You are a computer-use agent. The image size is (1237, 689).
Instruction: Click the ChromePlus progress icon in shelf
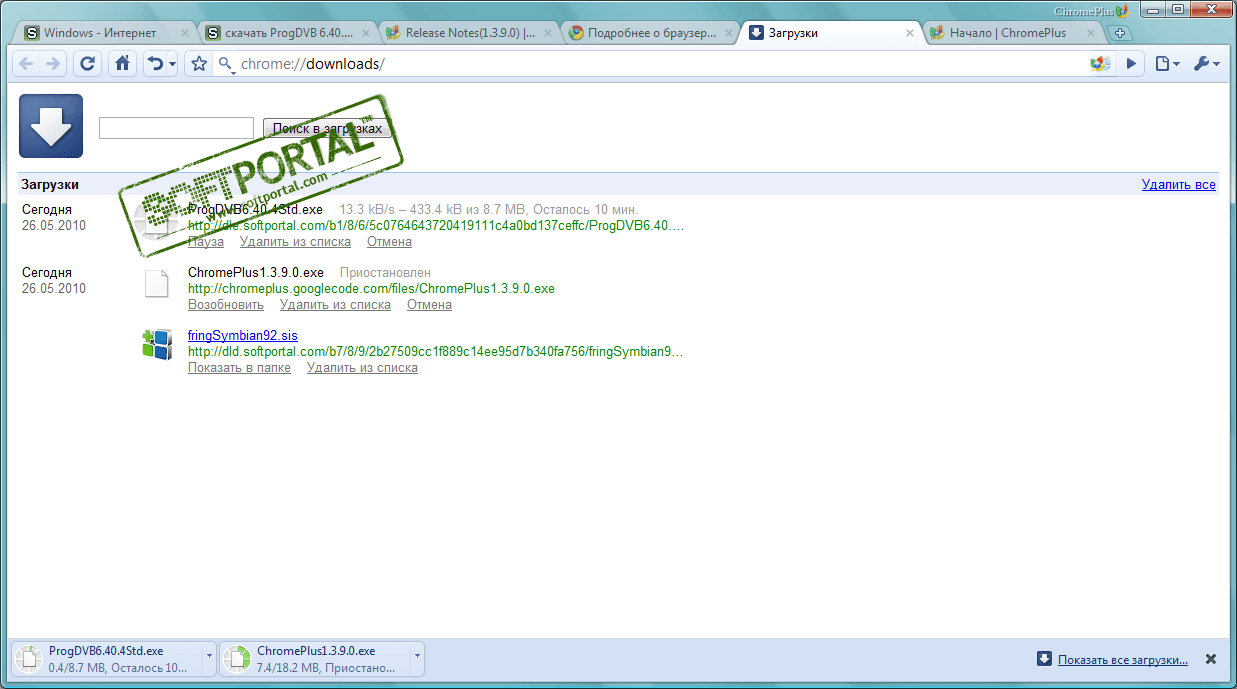point(238,659)
